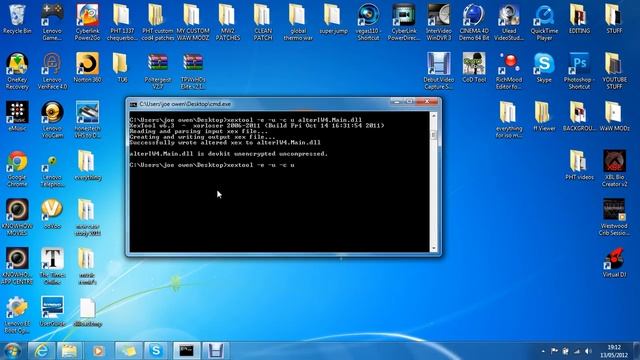
Task: Select the Cyberlink Power2Go shortcut
Action: click(x=87, y=22)
